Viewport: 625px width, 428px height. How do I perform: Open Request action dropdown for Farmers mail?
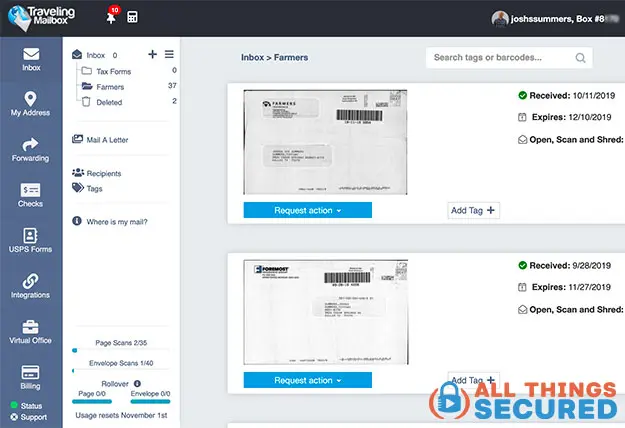pyautogui.click(x=308, y=210)
